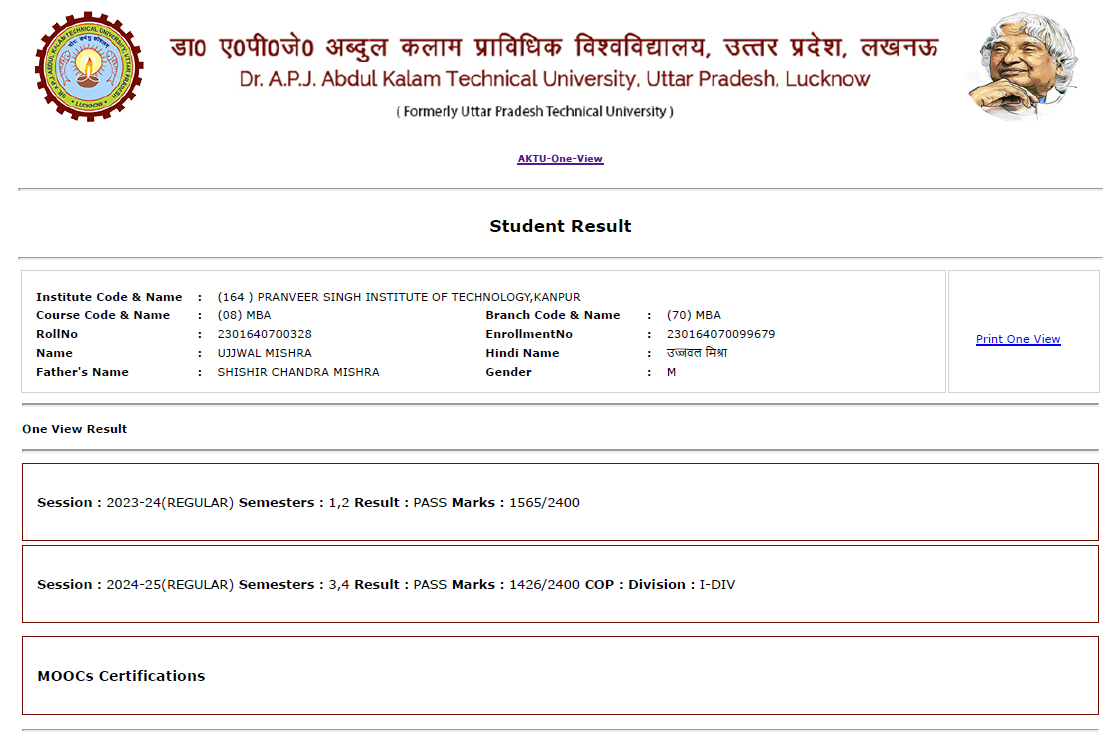1116x738 pixels.
Task: Click the marks value 1565/2400
Action: [544, 503]
